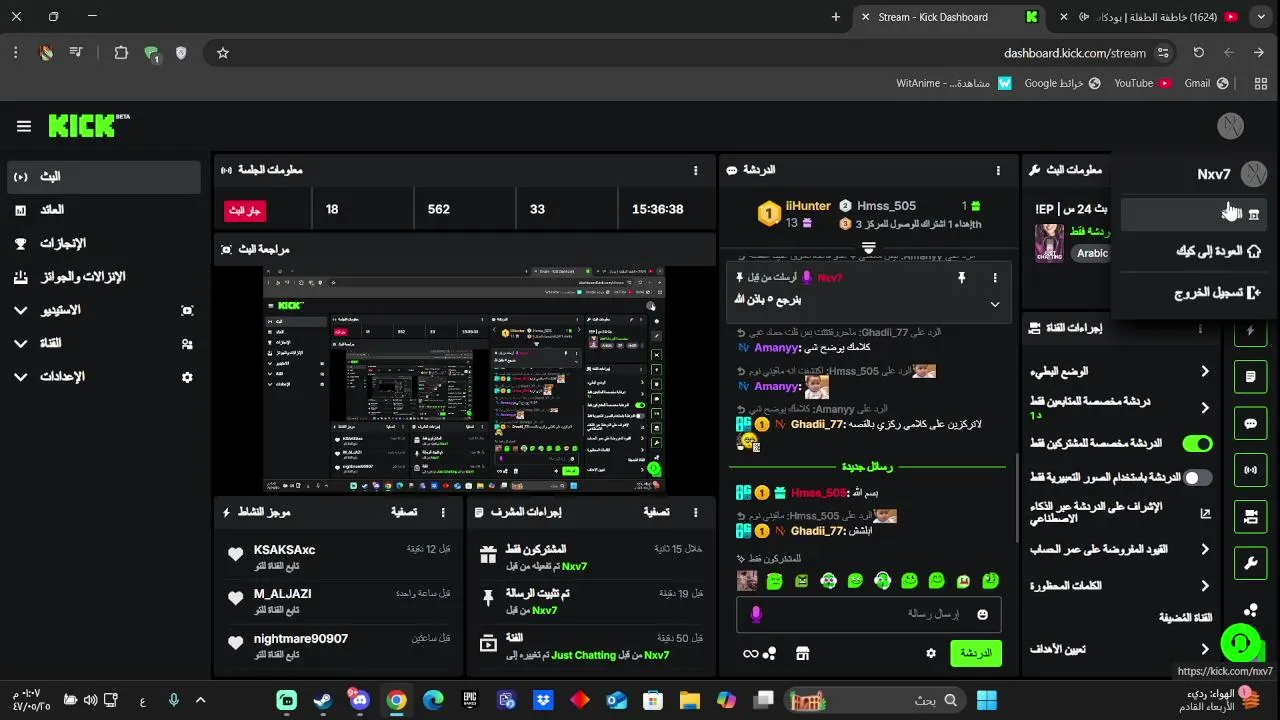
Task: Select البث in the sidebar
Action: pyautogui.click(x=103, y=177)
